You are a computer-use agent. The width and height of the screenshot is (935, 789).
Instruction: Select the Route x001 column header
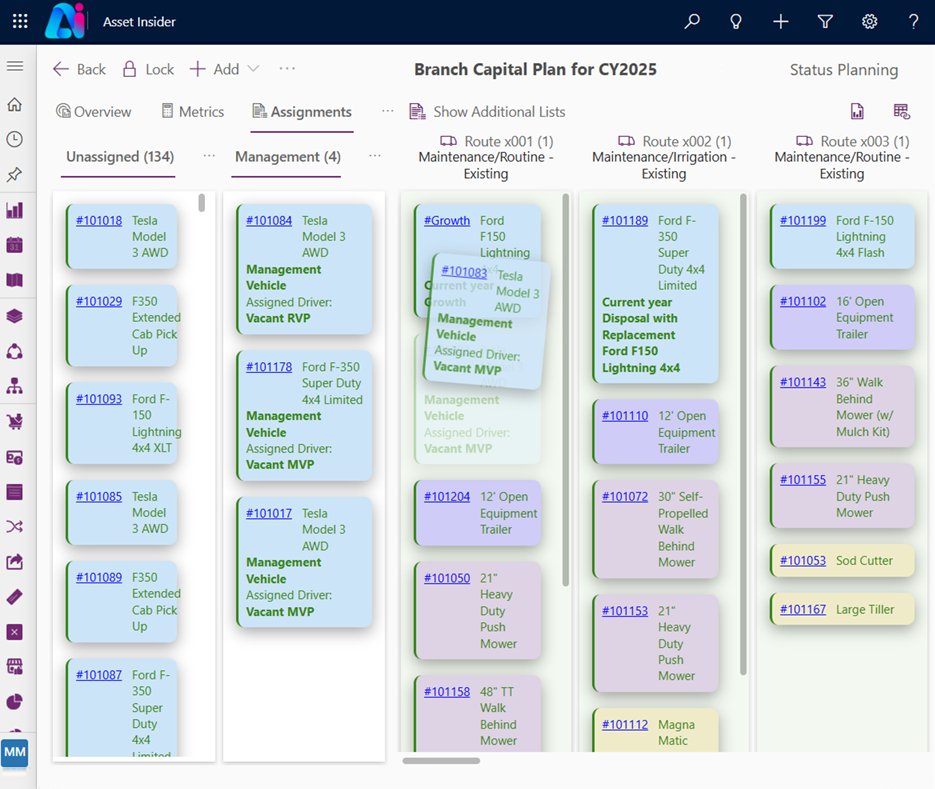pos(486,157)
